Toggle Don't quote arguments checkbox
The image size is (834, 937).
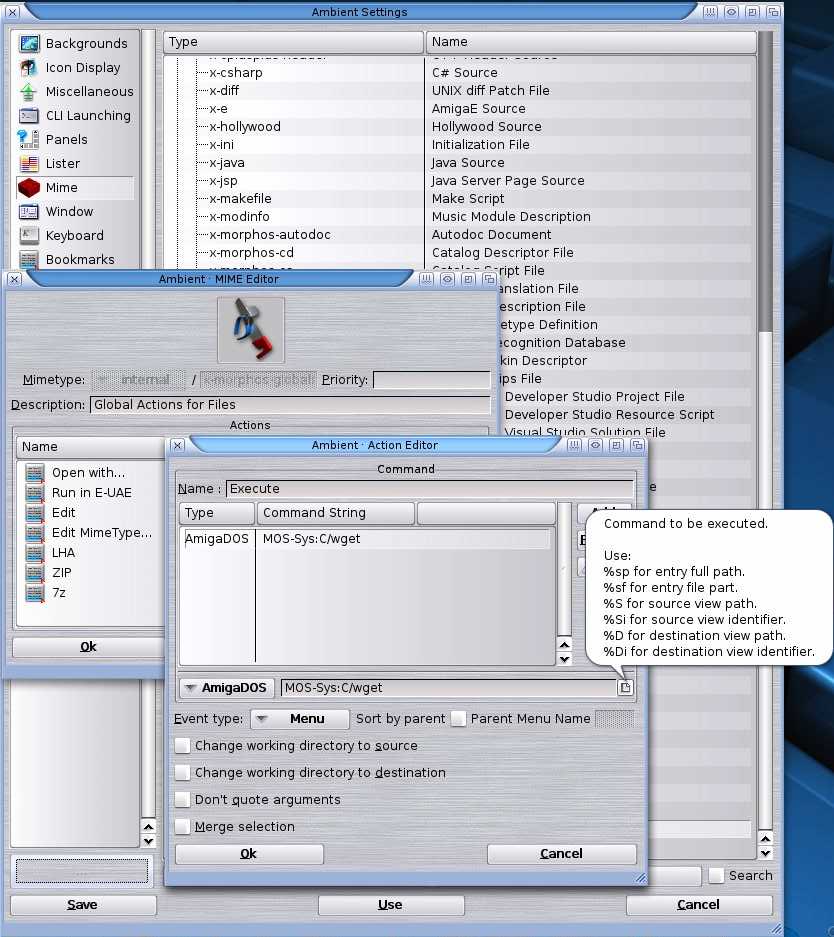(182, 800)
